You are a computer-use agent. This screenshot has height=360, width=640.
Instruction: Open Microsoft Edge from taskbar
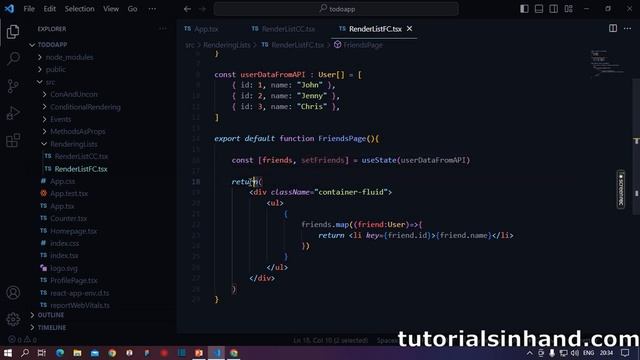[60, 353]
